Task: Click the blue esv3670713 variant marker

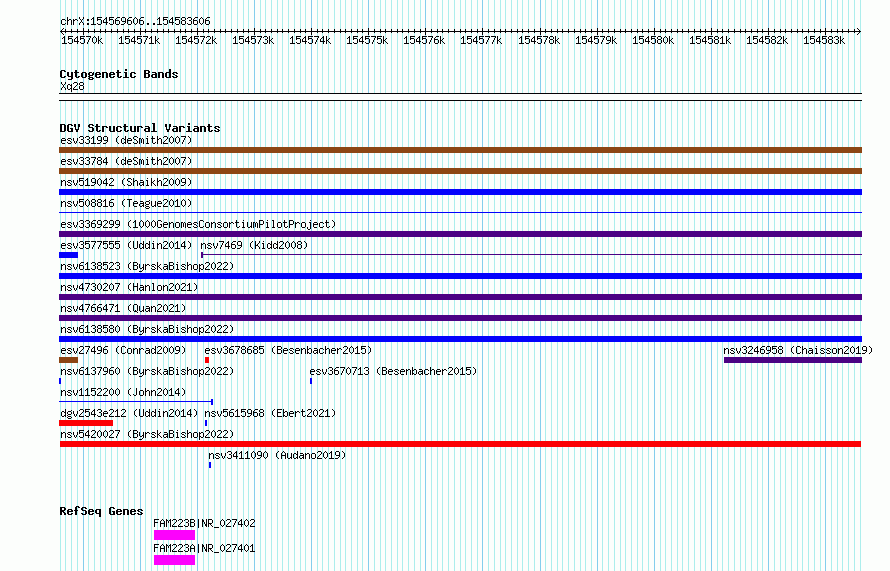Action: point(310,381)
